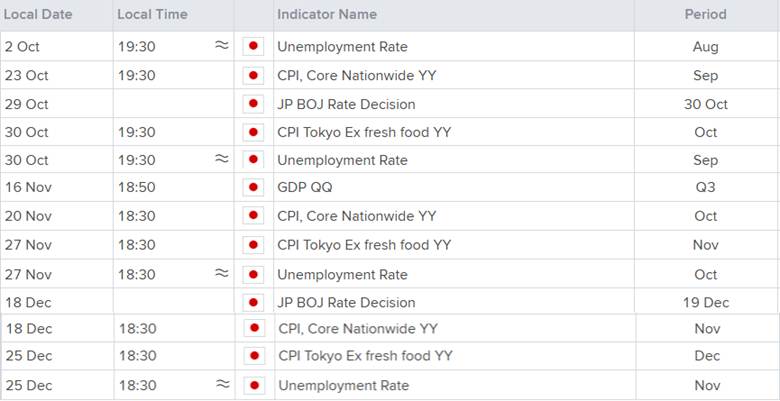Select the 18:50 local time cell

(136, 187)
